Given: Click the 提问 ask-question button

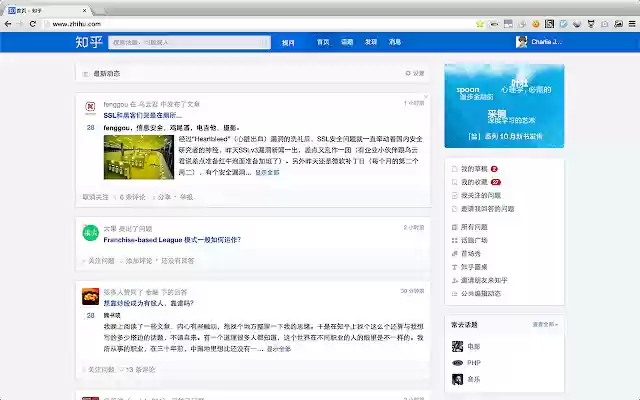Looking at the screenshot, I should point(288,42).
